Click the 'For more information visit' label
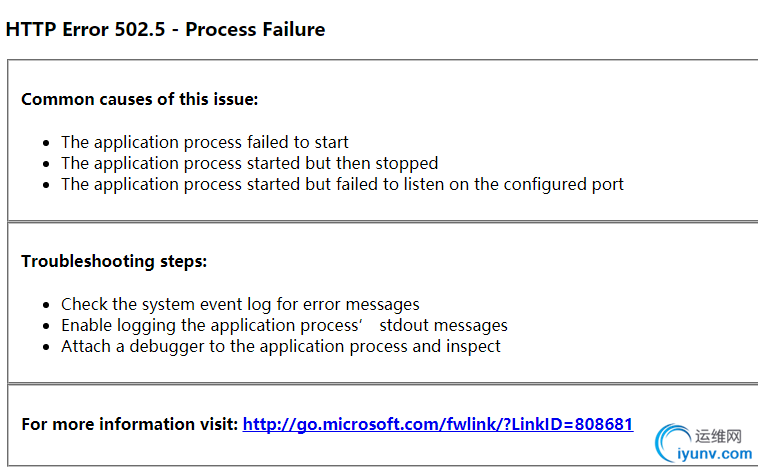The image size is (758, 470). click(130, 424)
